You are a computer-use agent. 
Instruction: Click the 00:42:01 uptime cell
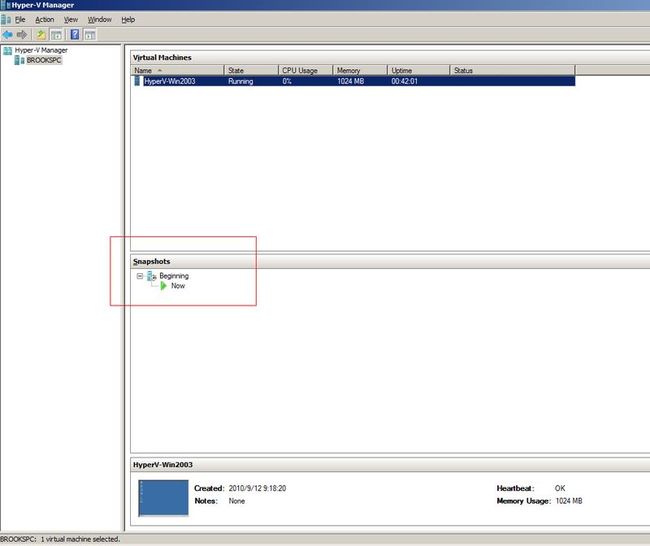click(x=405, y=81)
